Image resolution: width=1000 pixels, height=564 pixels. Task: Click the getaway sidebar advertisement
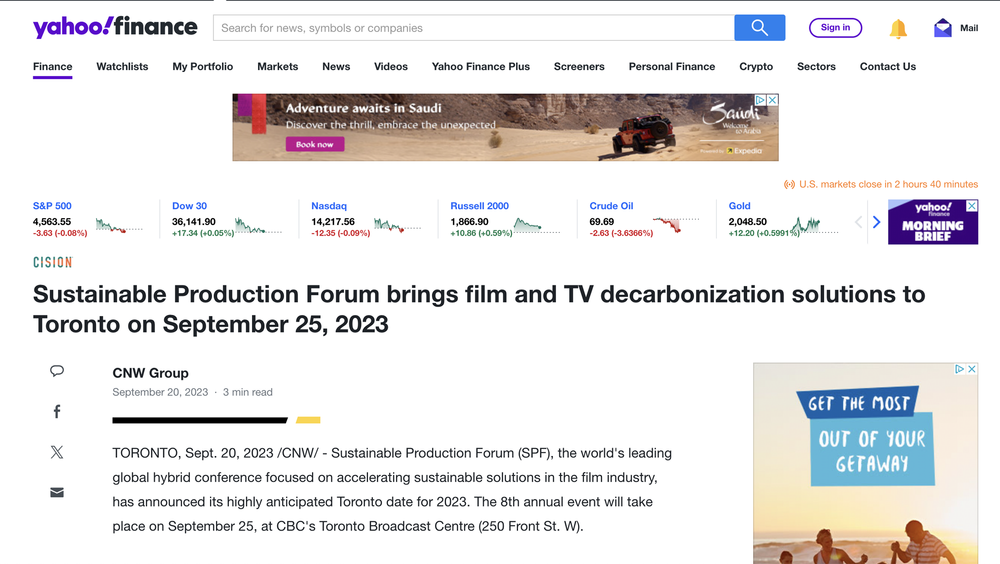tap(865, 463)
